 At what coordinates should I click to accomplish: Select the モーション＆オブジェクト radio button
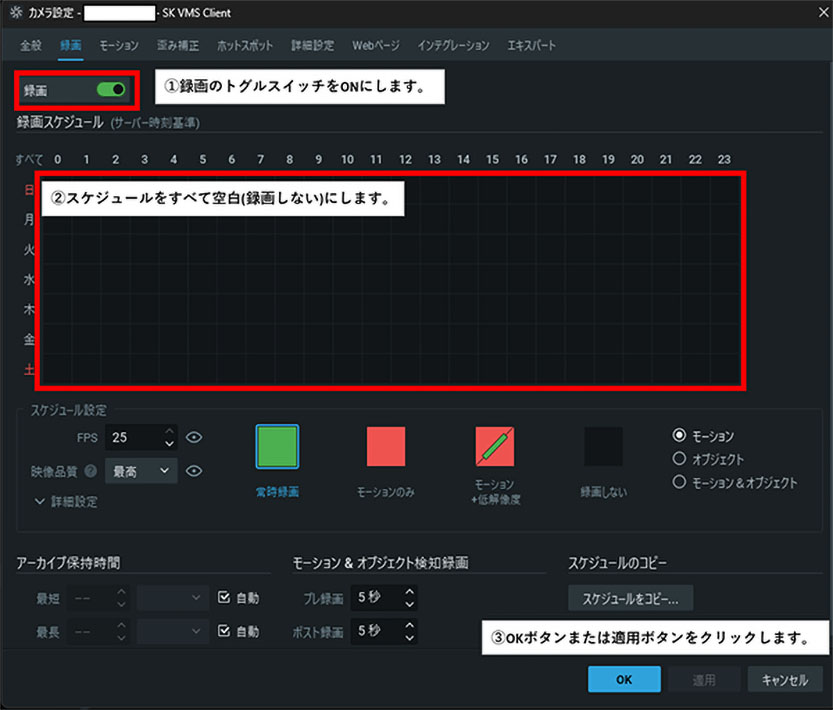679,482
